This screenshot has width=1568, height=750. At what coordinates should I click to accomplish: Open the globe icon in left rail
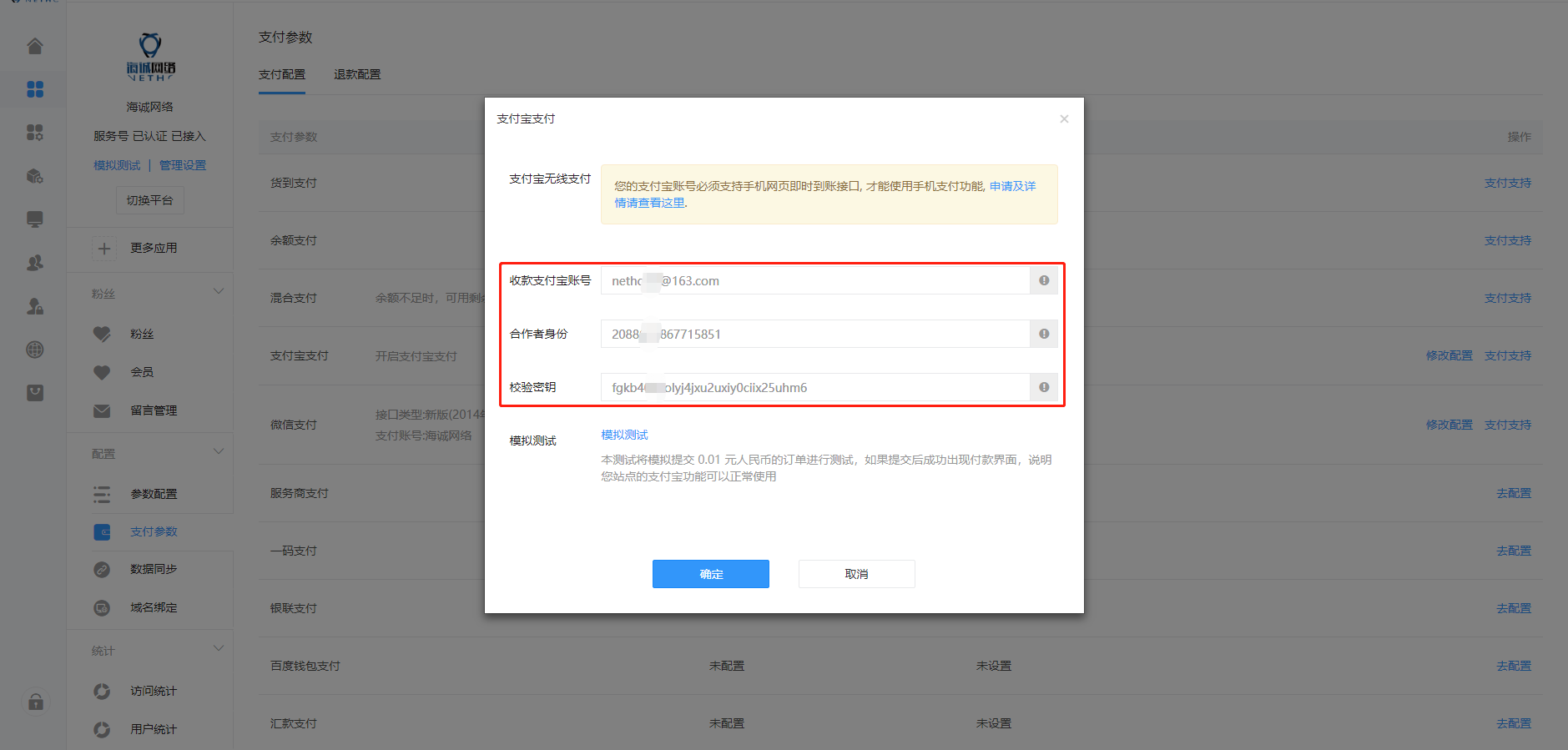35,350
